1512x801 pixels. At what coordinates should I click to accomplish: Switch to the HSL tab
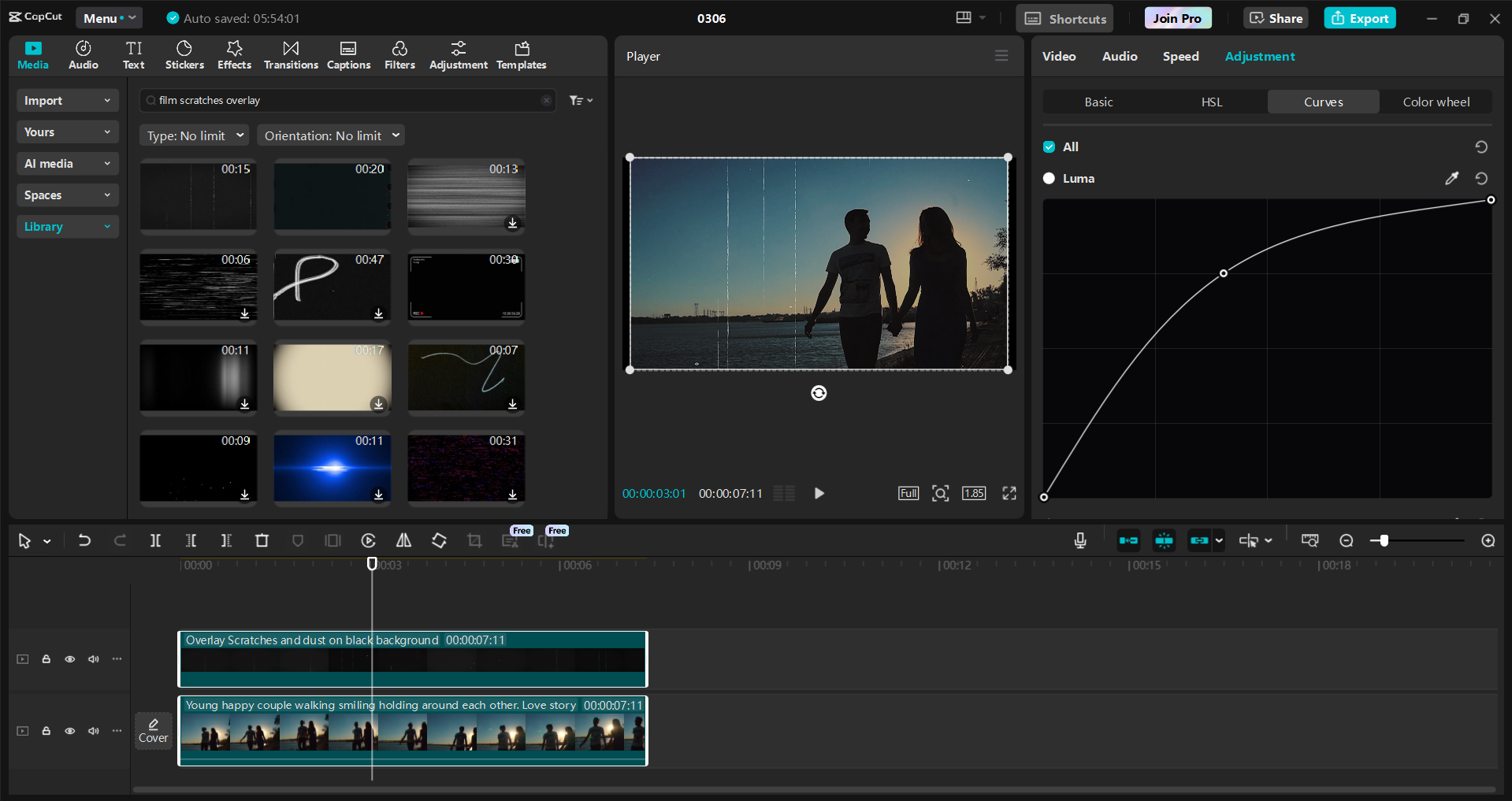[x=1211, y=102]
